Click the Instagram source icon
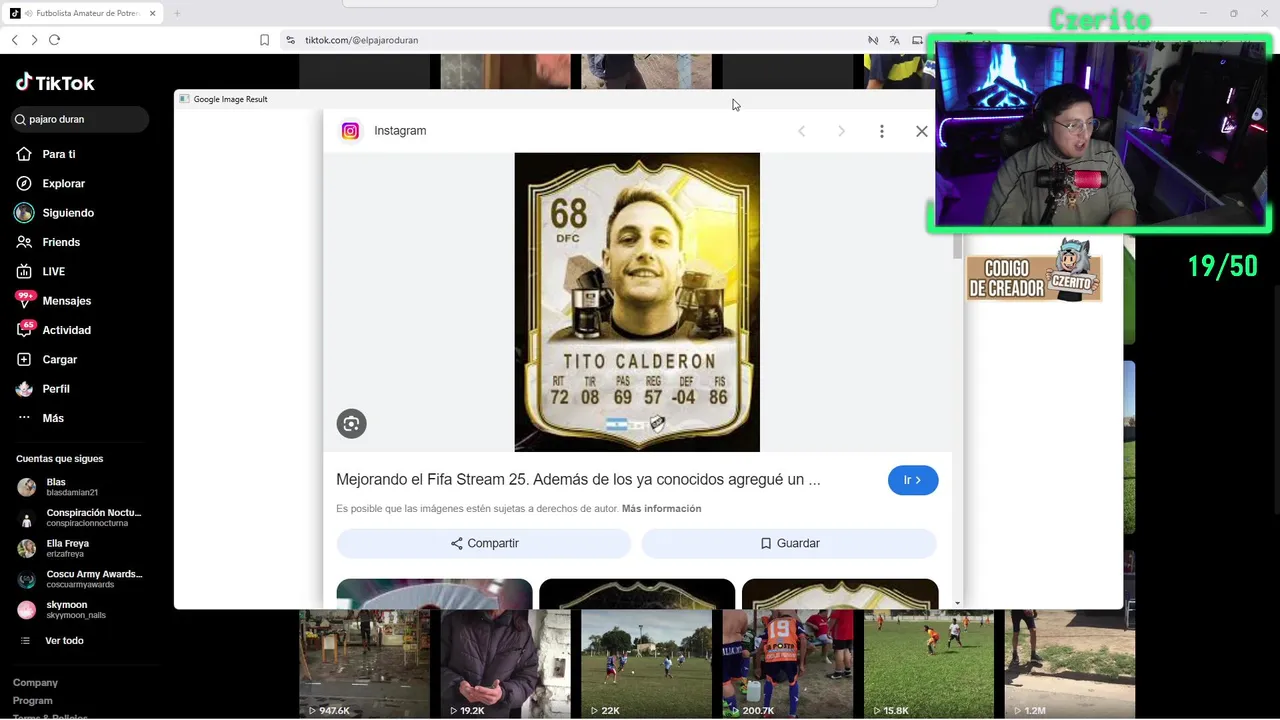The width and height of the screenshot is (1280, 720). click(x=350, y=131)
